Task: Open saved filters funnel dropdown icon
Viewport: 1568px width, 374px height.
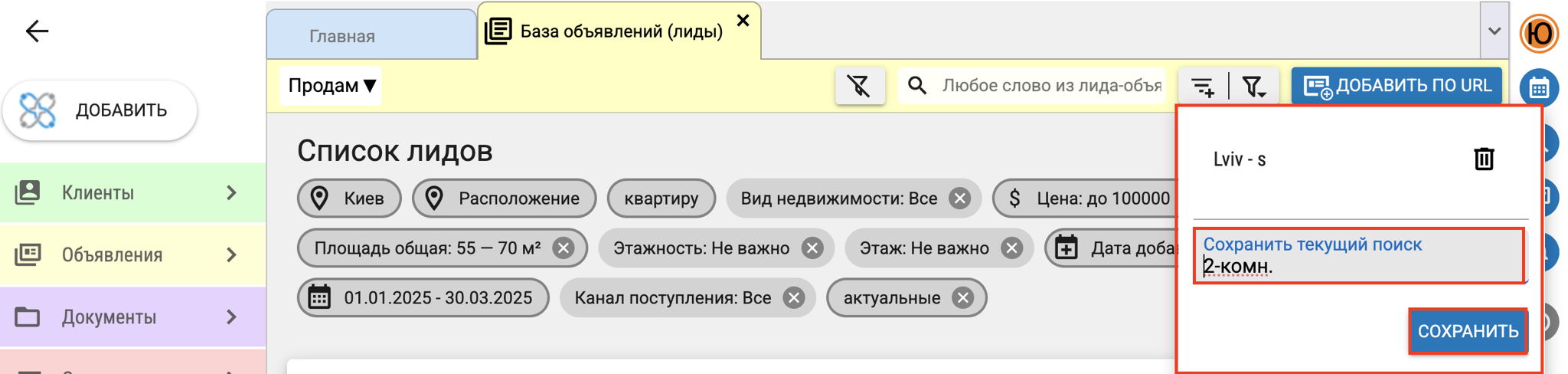Action: [x=1253, y=87]
